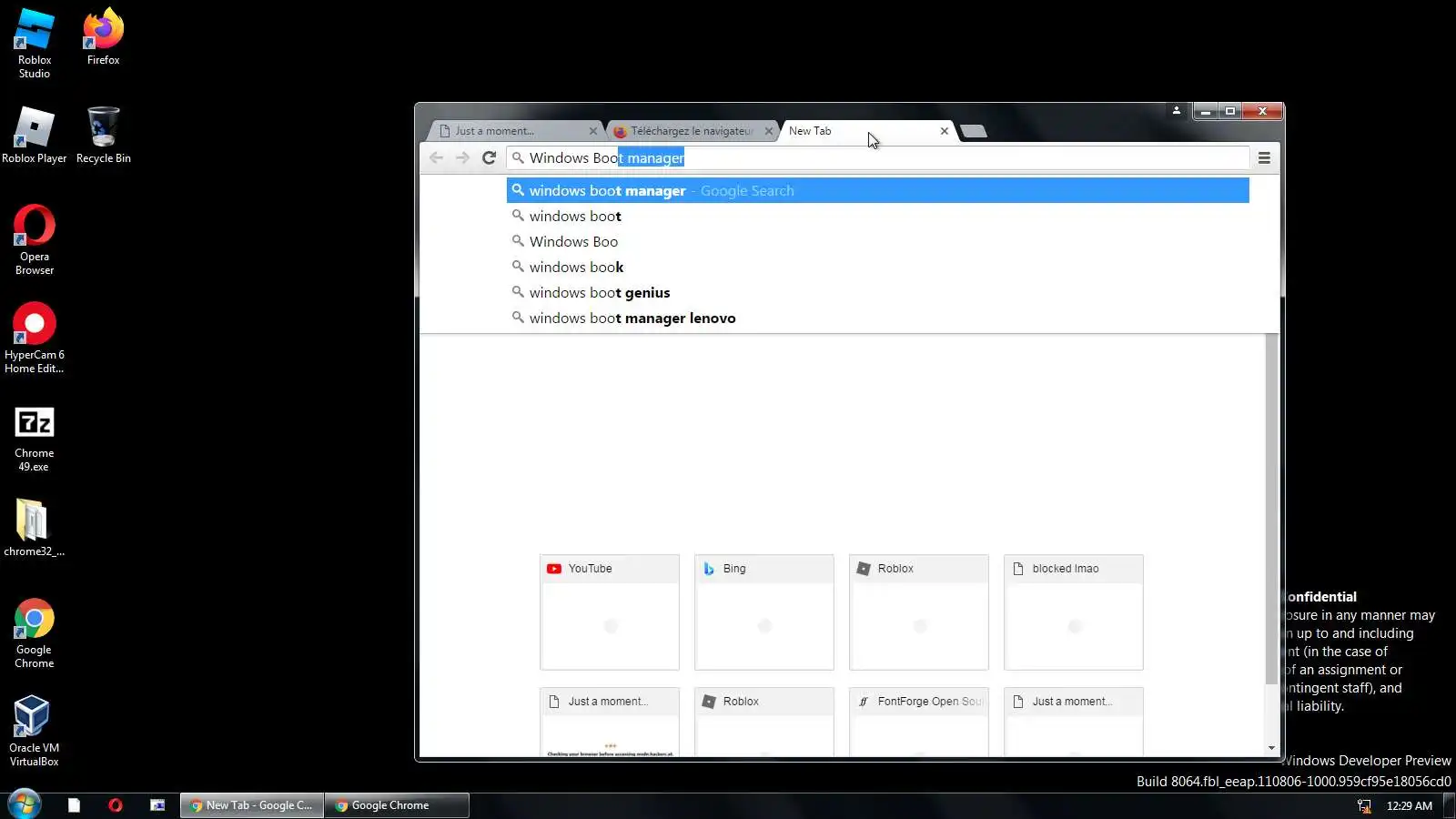The width and height of the screenshot is (1456, 819).
Task: Open bottom-left 'Just a moment...' thumbnail
Action: pyautogui.click(x=610, y=722)
